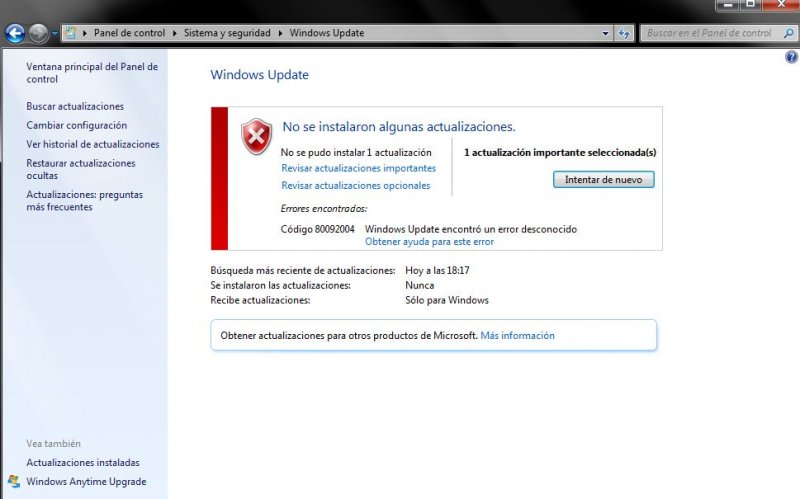Click the 'Código 80092004' error text
Screen dimensions: 800x499
point(317,229)
